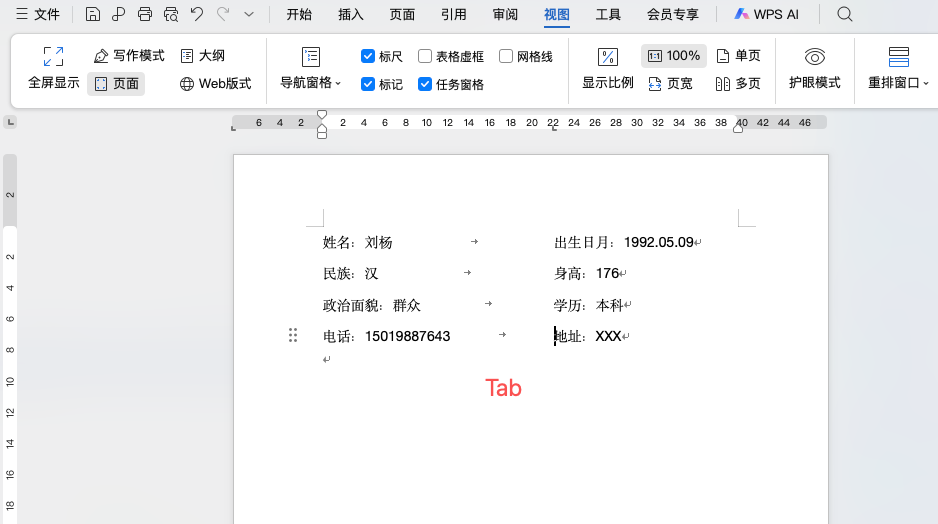Enter 全屏显示 full screen mode
This screenshot has height=524, width=938.
54,68
